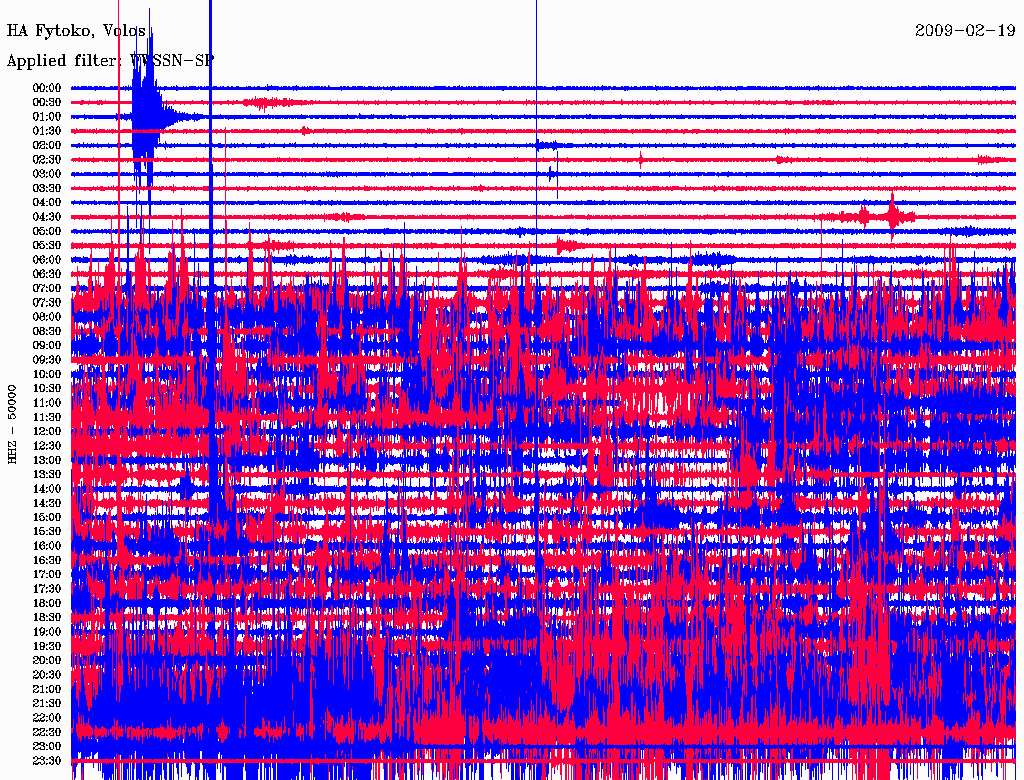Select the 21:30 time label

click(47, 704)
